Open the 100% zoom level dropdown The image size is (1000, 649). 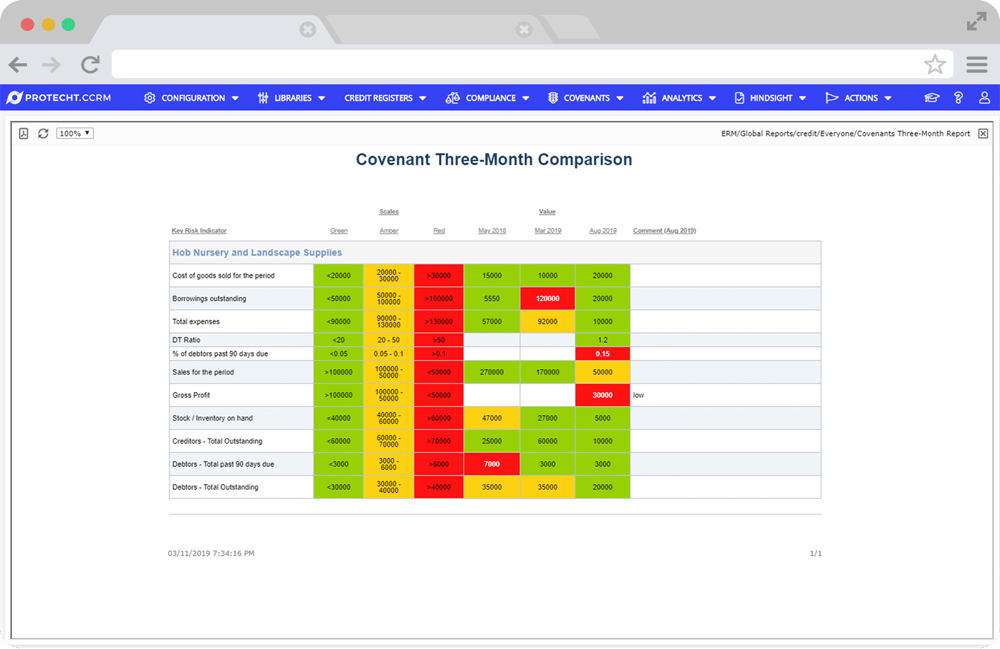click(x=72, y=131)
